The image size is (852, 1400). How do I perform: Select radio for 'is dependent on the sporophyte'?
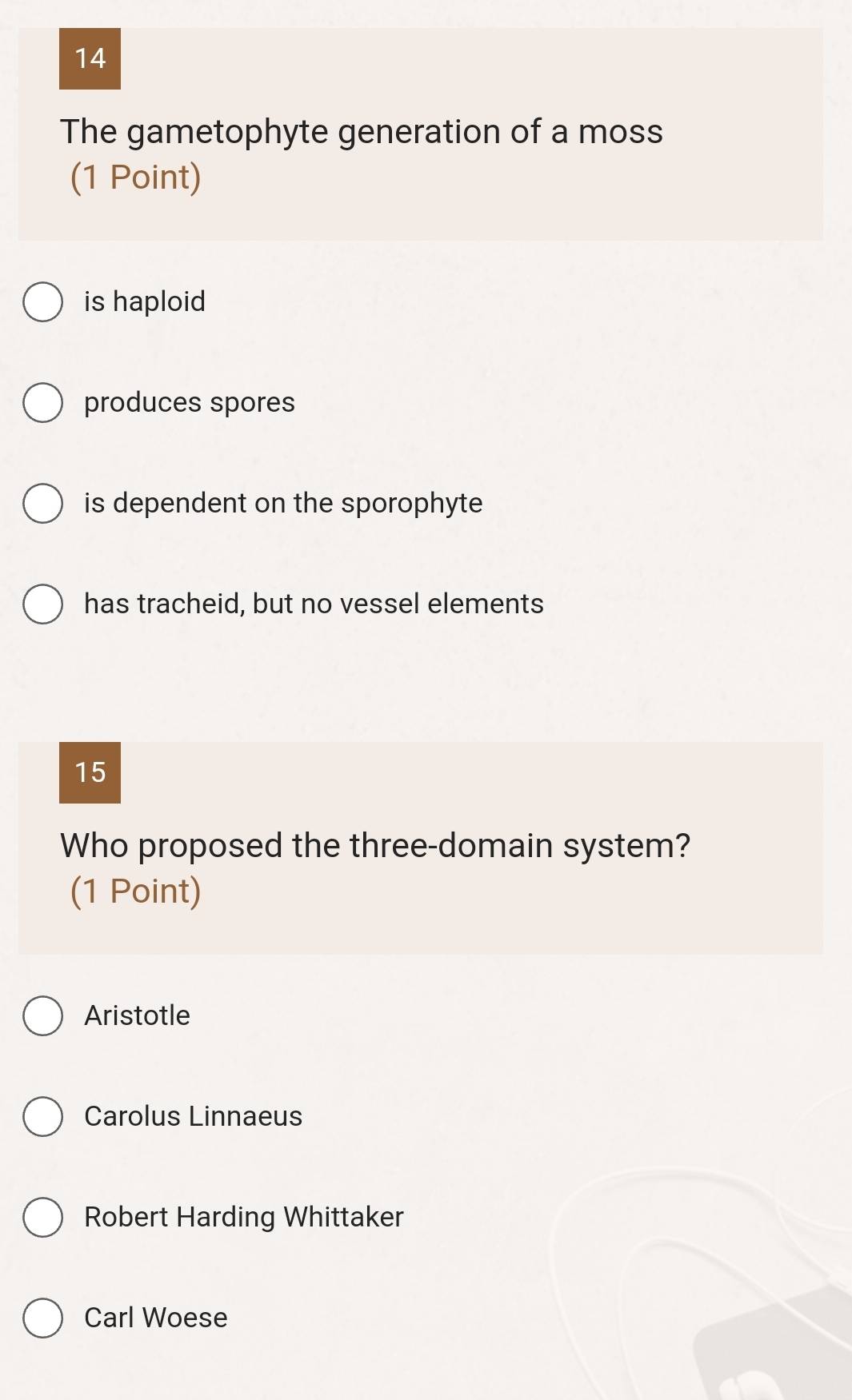[42, 504]
